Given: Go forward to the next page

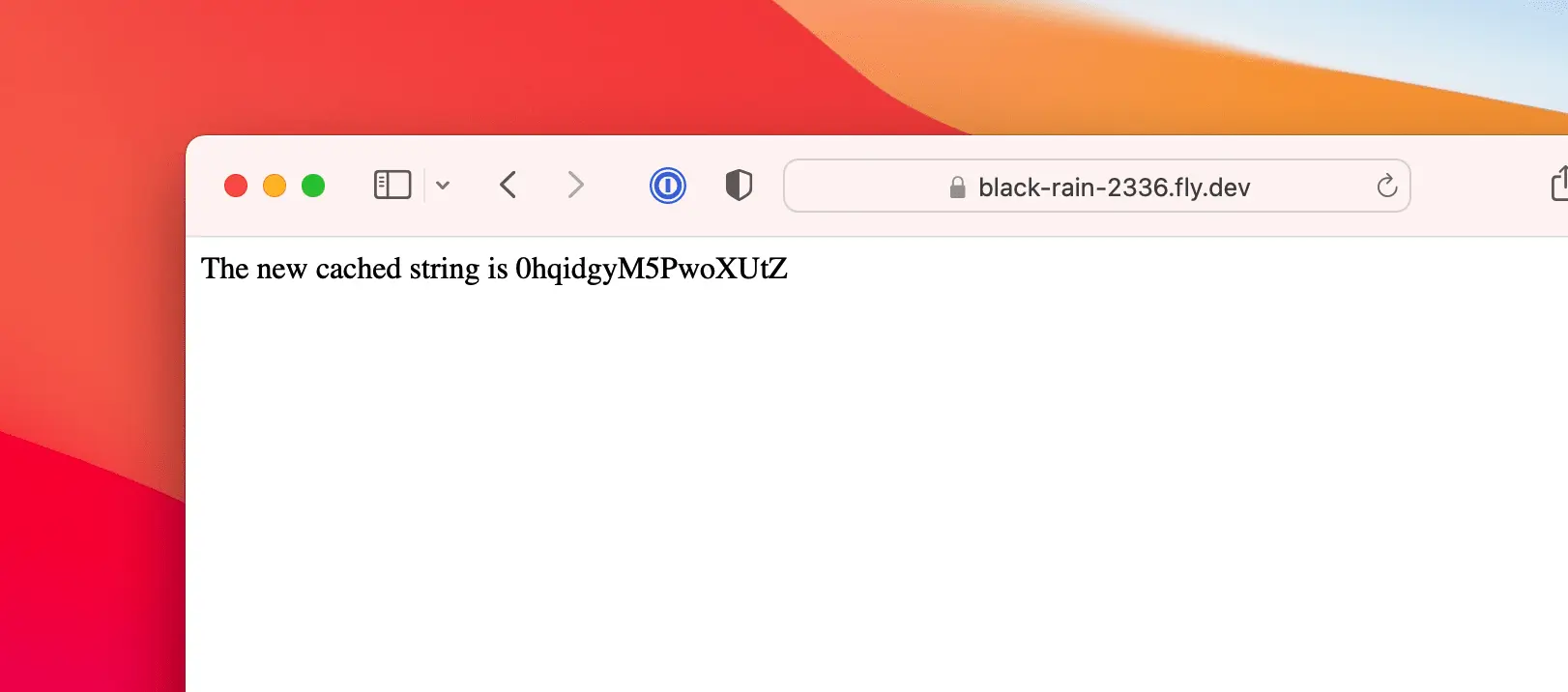Looking at the screenshot, I should point(575,185).
